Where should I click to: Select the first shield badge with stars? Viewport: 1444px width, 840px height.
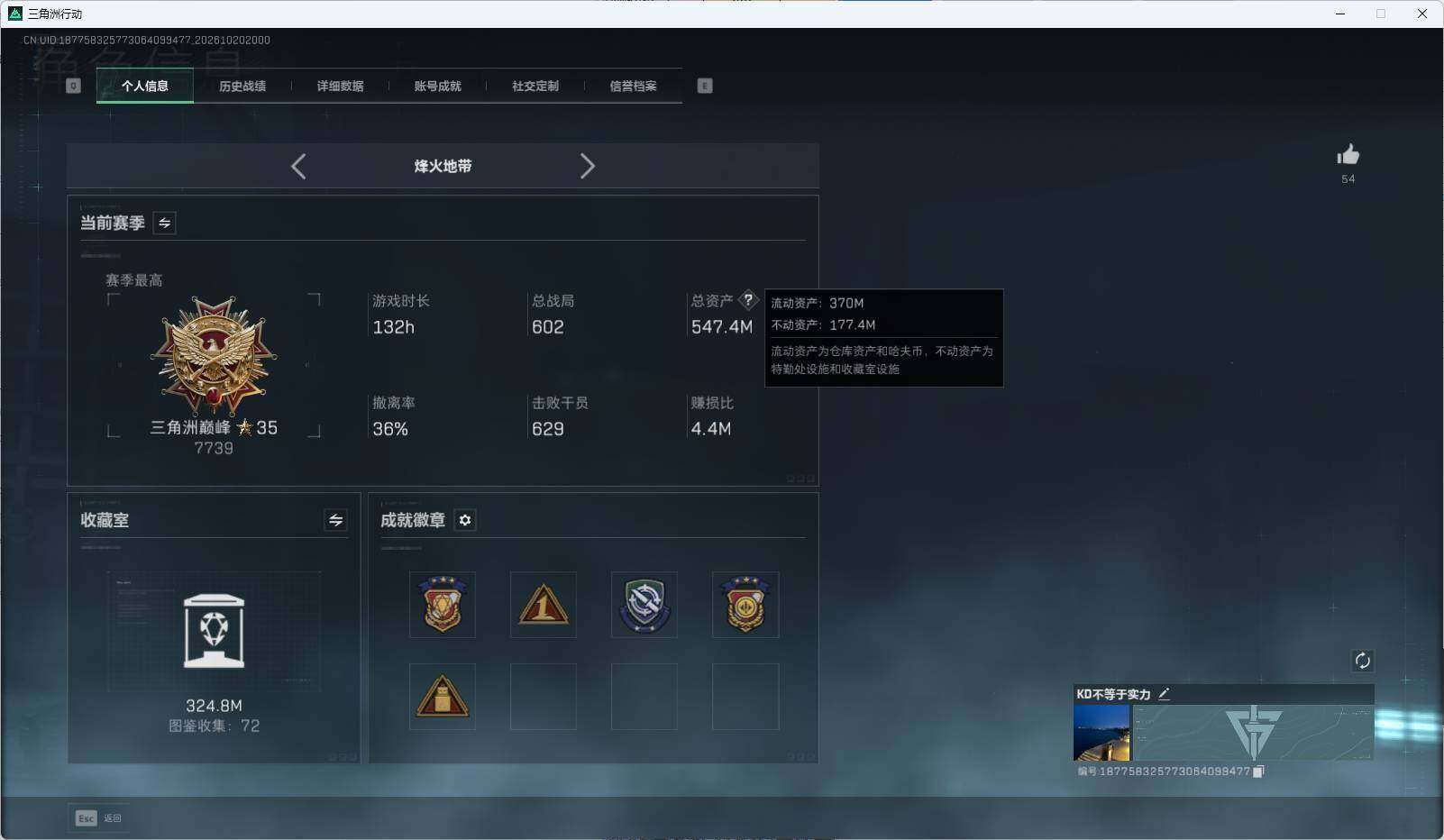(443, 605)
